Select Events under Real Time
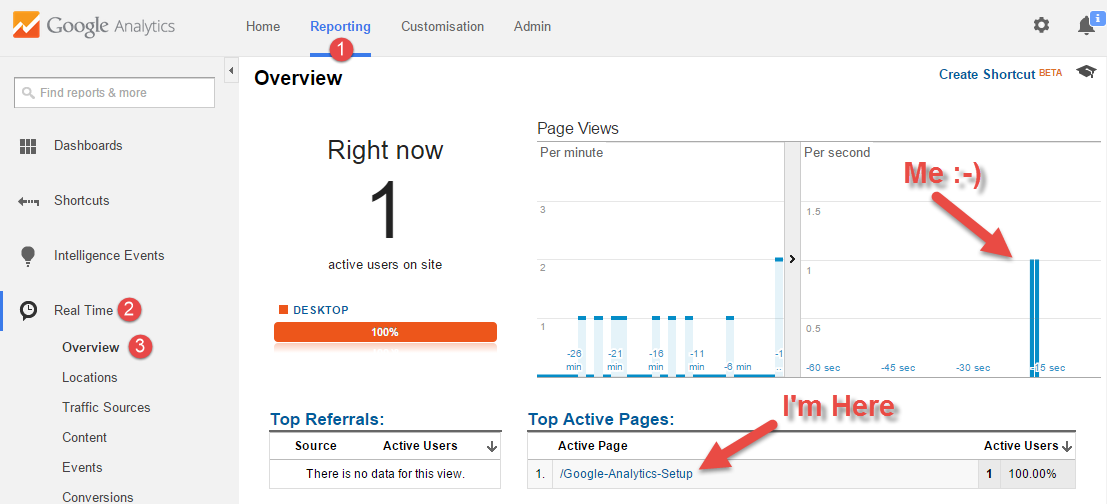This screenshot has width=1107, height=504. [82, 467]
